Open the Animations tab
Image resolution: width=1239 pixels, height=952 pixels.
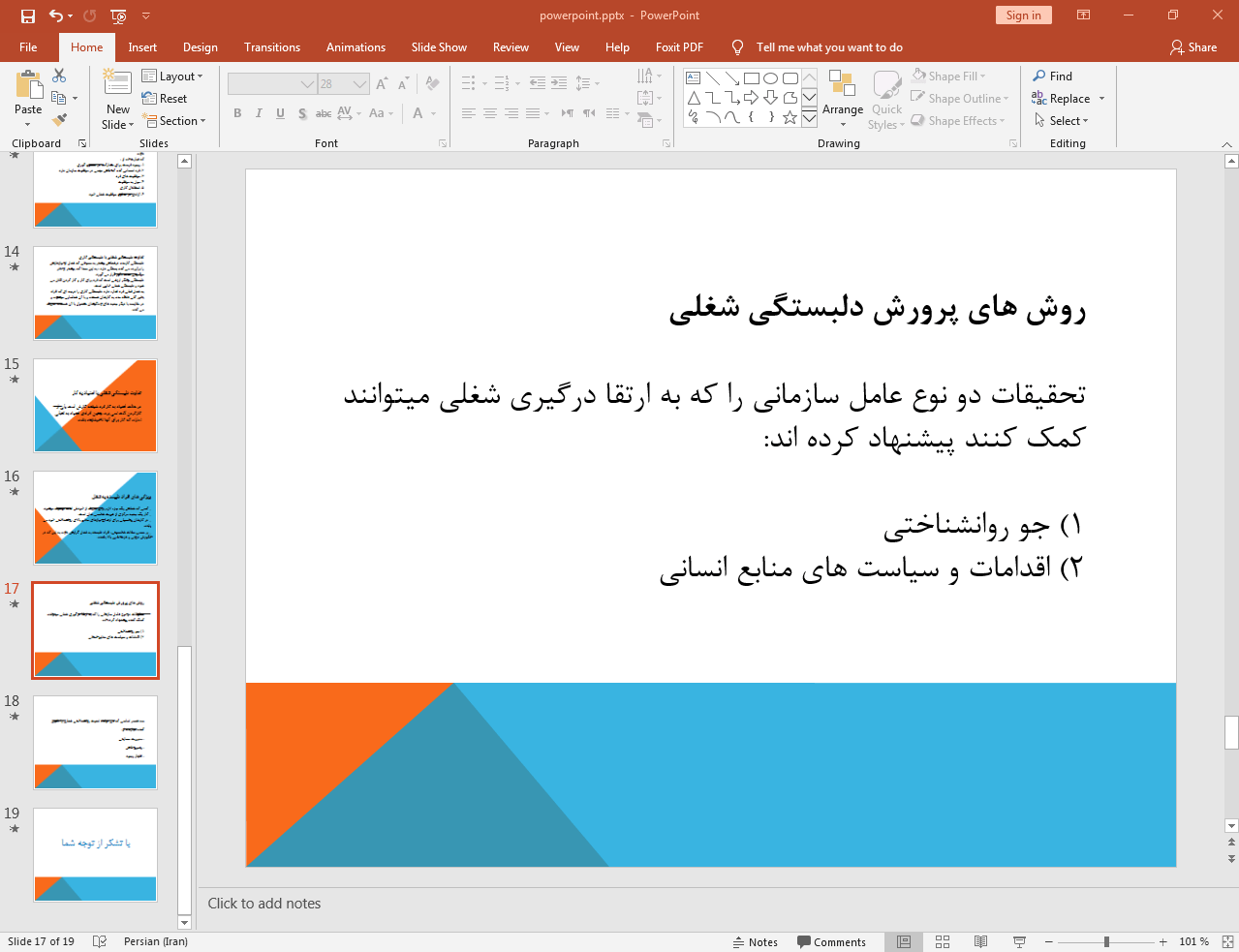click(356, 47)
